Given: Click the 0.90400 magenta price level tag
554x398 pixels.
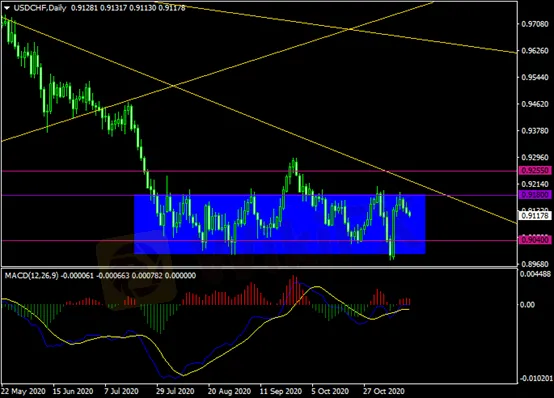Looking at the screenshot, I should [535, 240].
